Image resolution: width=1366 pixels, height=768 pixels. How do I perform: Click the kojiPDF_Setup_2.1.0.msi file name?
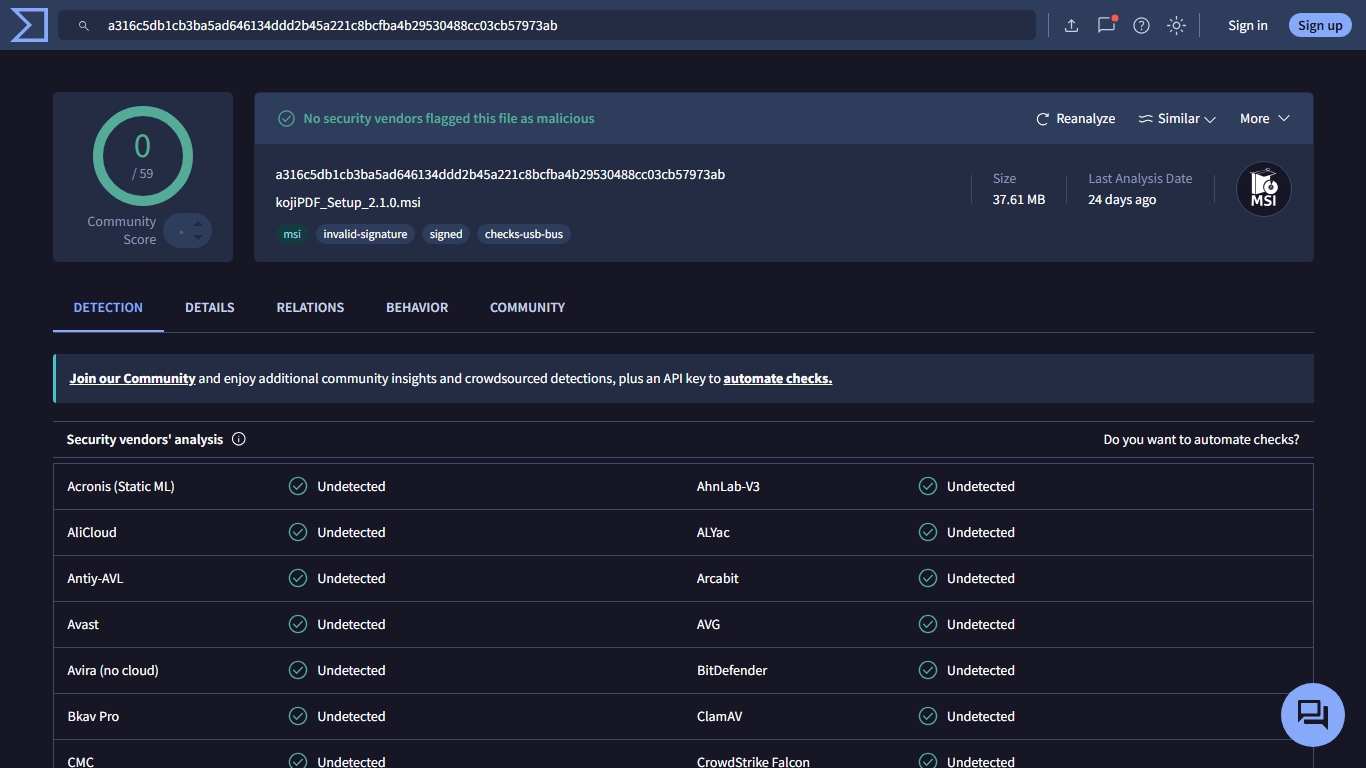[x=348, y=202]
